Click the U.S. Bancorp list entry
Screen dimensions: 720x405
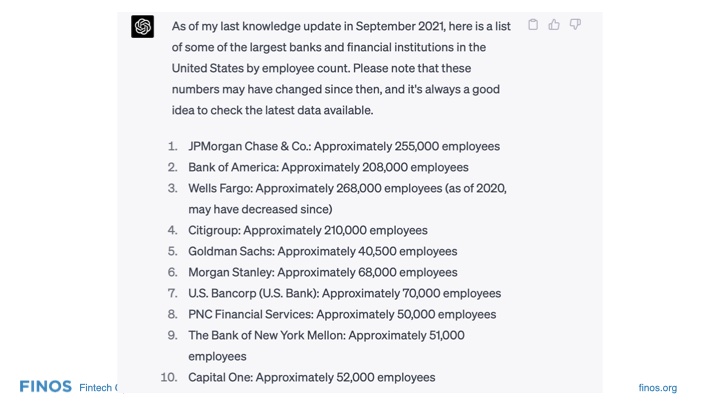344,293
